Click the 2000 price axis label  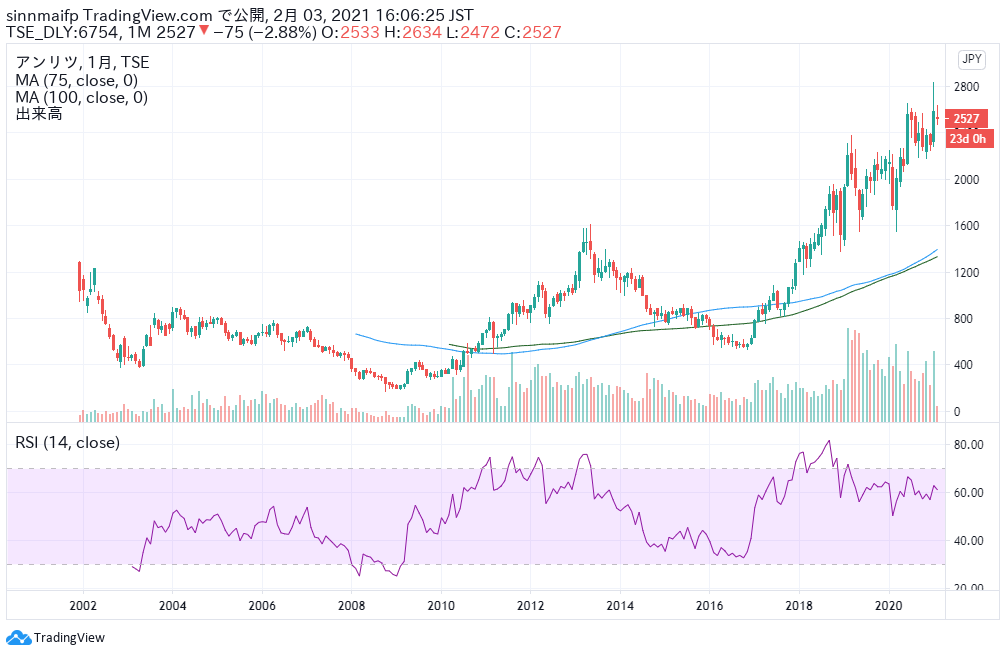[966, 179]
